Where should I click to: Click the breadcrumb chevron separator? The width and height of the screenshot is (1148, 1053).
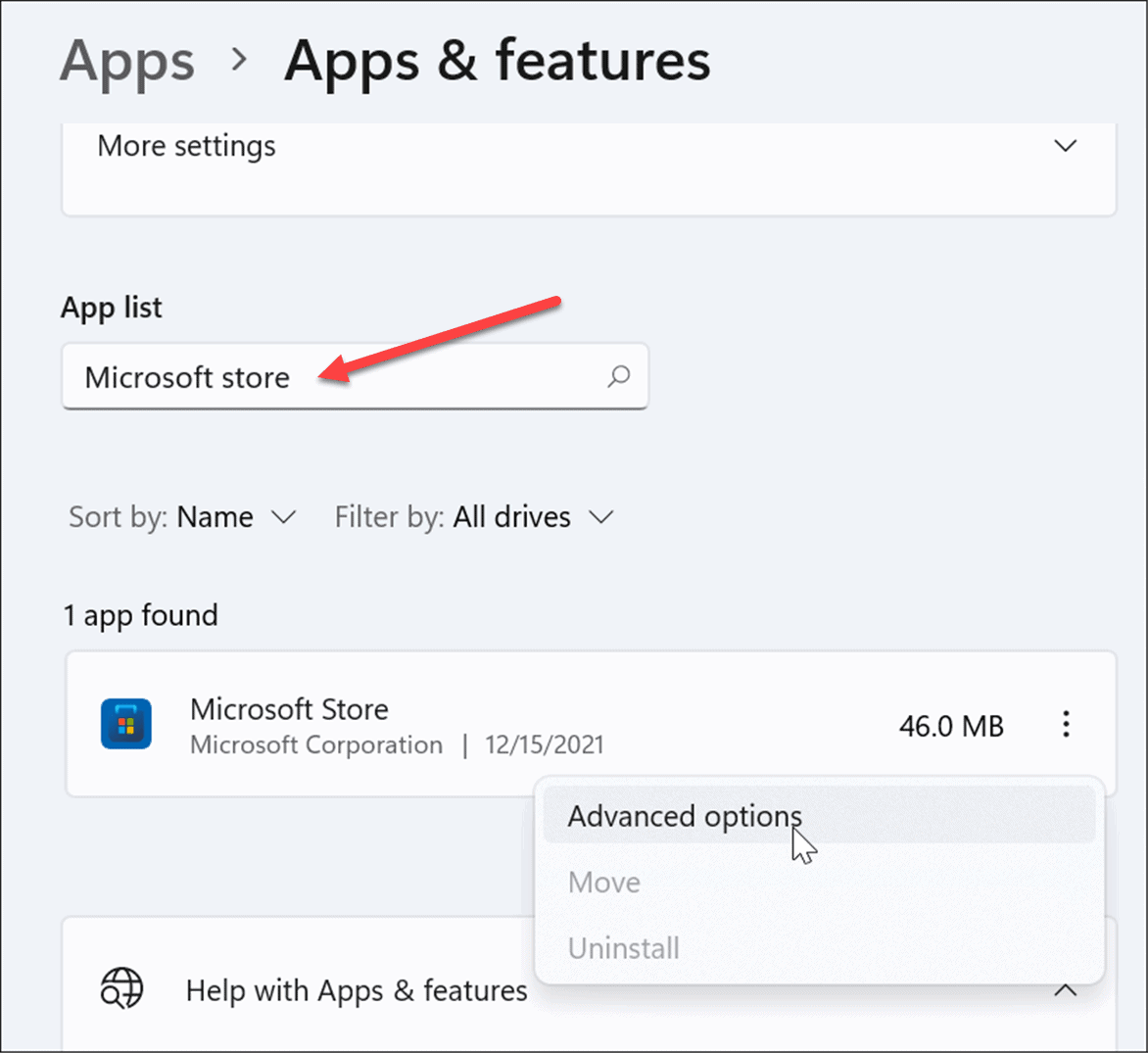click(x=239, y=60)
